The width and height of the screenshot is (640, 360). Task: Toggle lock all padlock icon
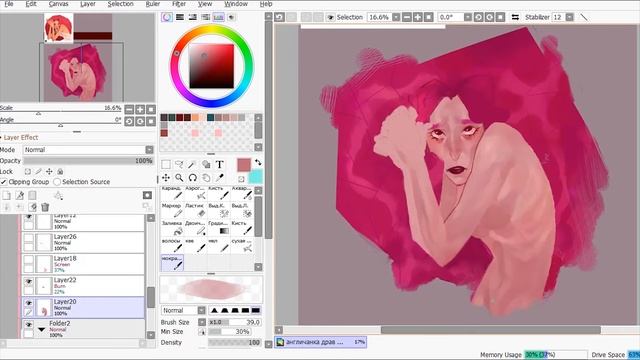pos(60,171)
